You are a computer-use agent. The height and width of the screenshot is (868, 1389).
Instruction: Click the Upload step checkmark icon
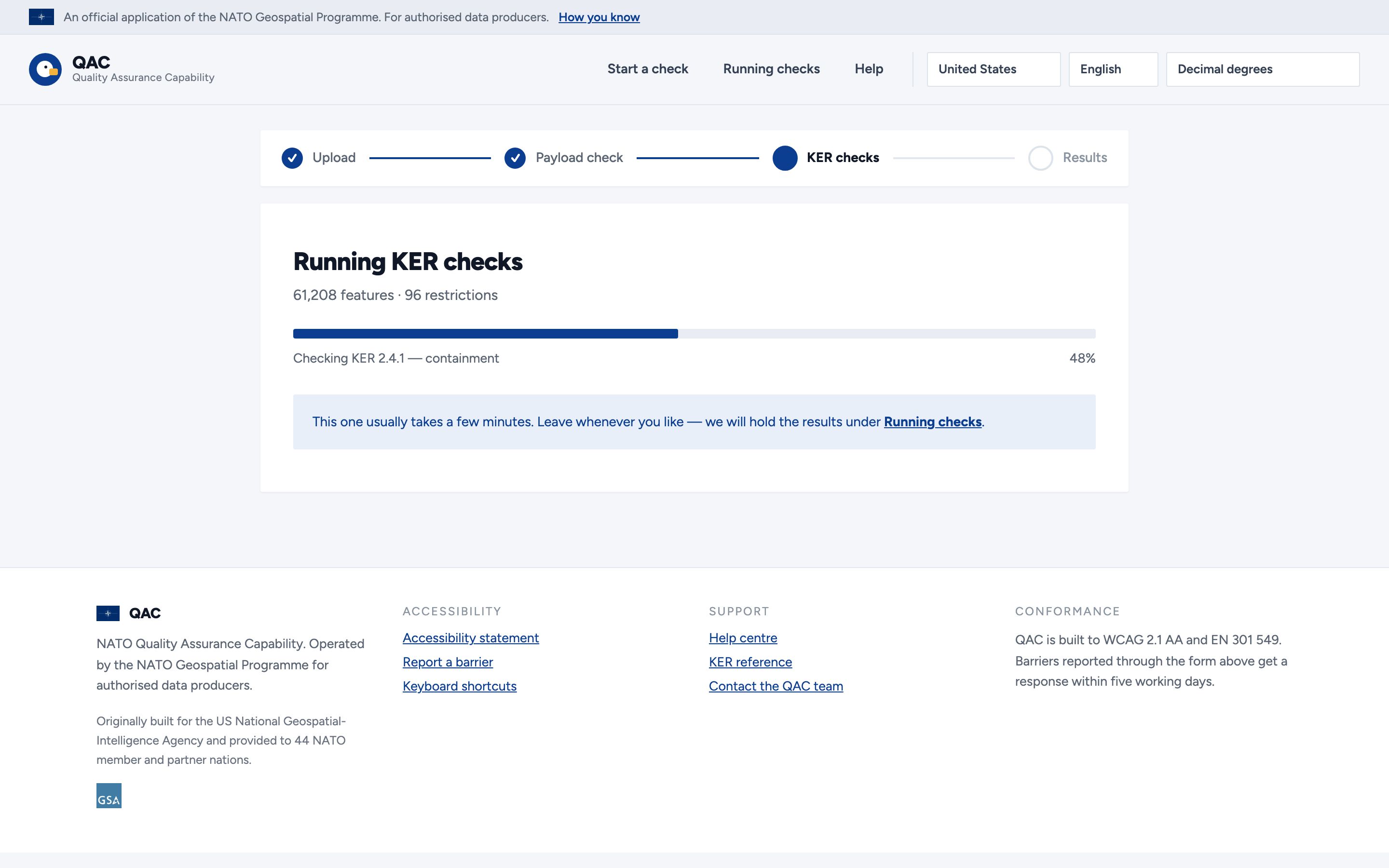292,158
